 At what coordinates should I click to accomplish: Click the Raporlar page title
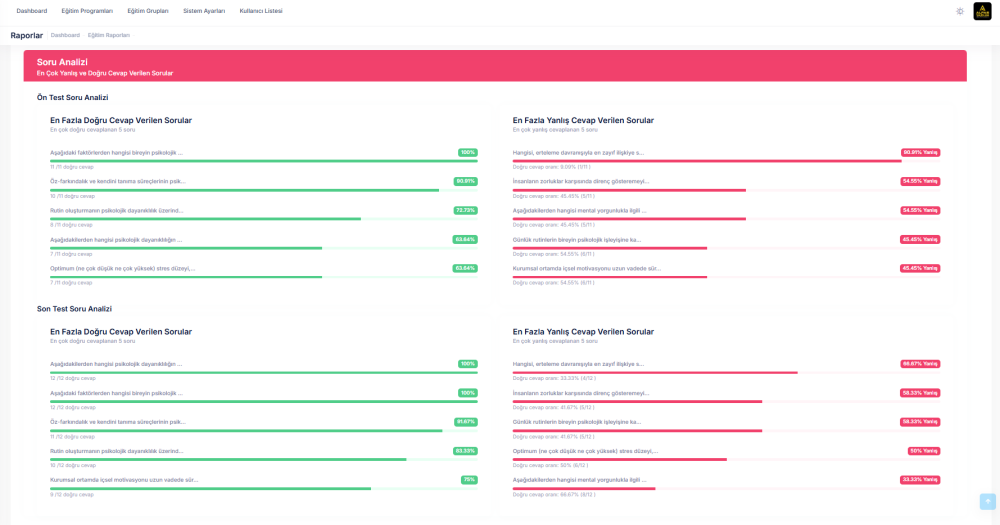26,35
